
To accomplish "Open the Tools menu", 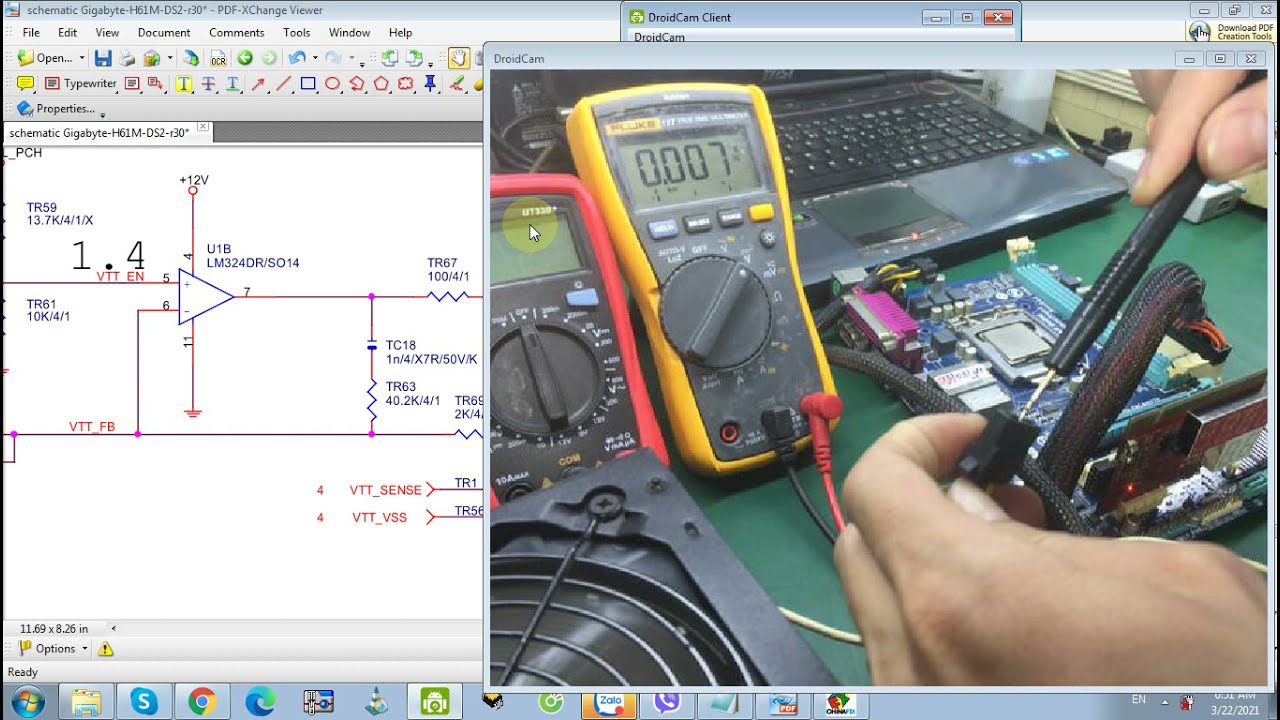I will click(297, 33).
